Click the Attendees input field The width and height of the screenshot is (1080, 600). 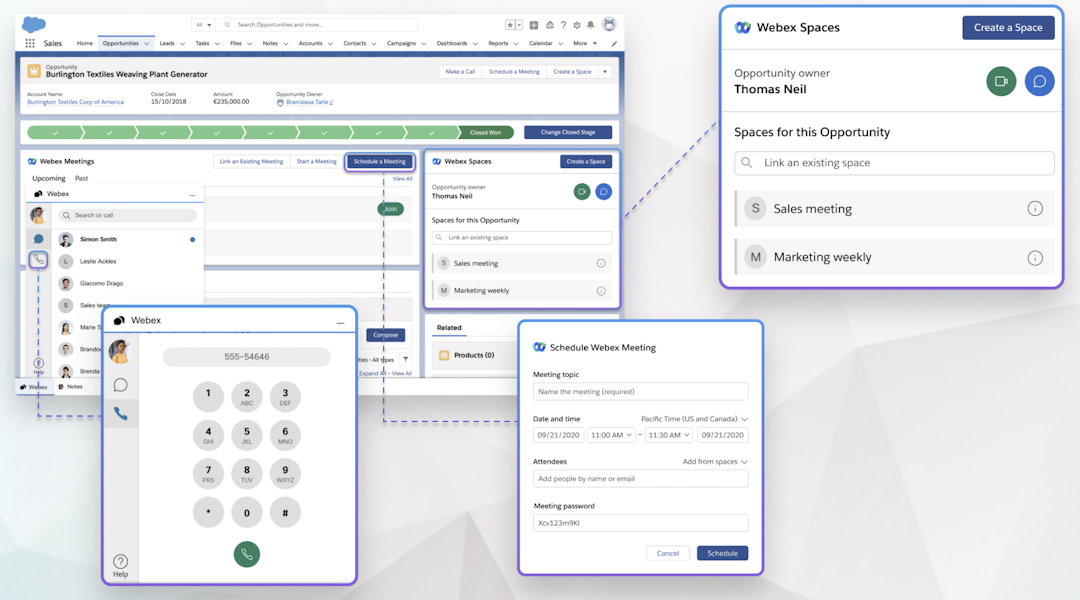[640, 479]
